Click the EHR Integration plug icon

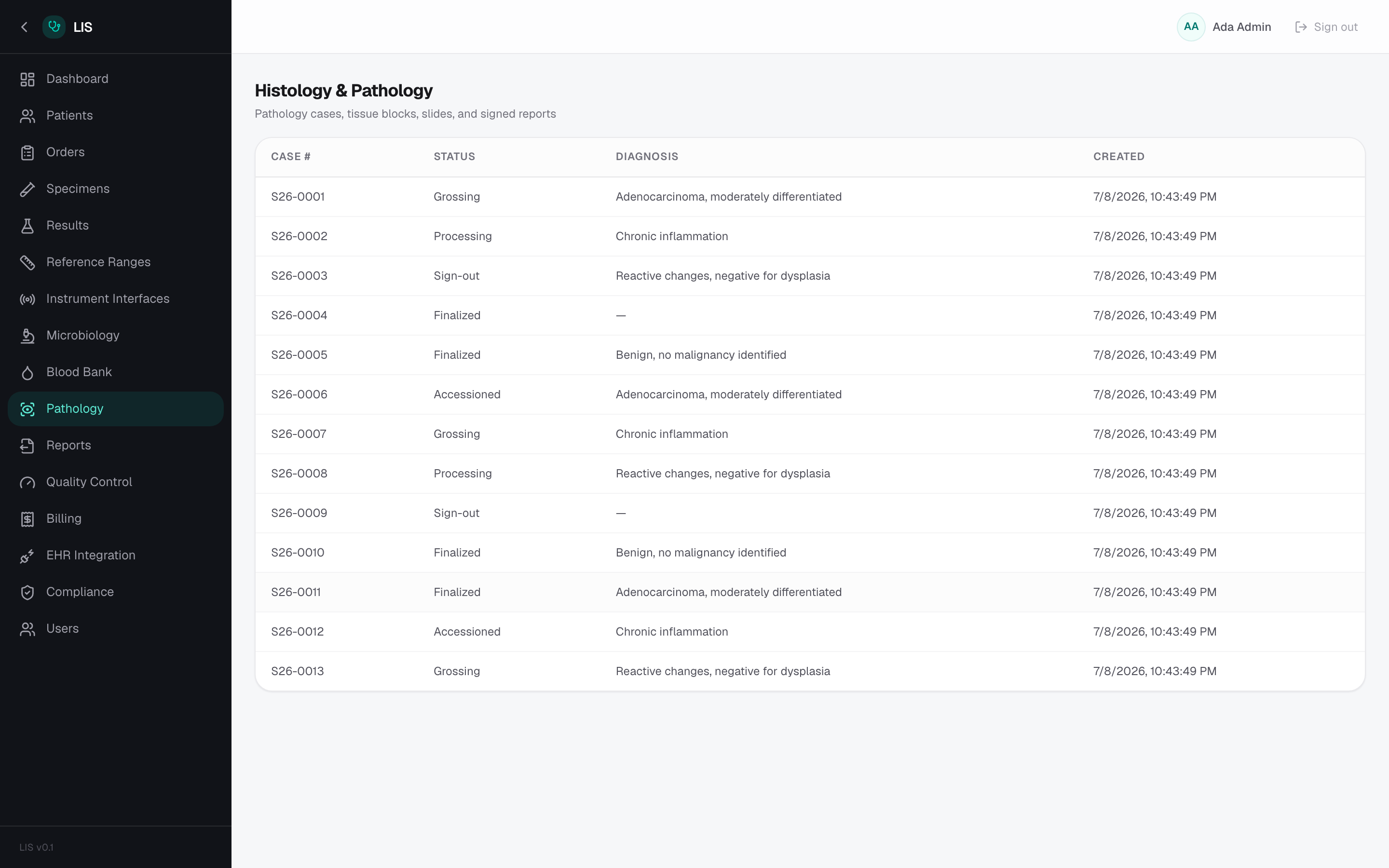27,556
